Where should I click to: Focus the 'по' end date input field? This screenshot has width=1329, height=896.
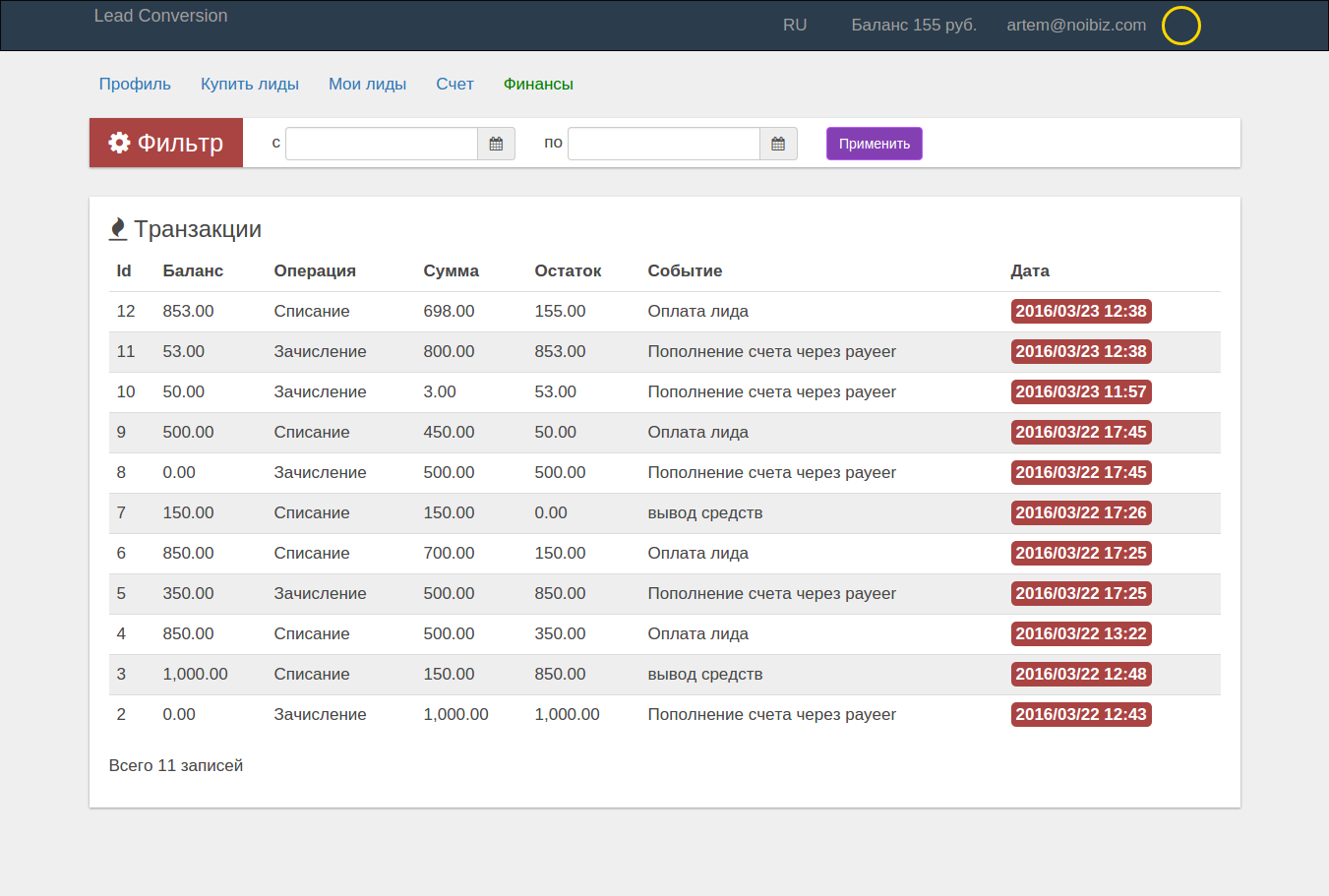coord(664,144)
